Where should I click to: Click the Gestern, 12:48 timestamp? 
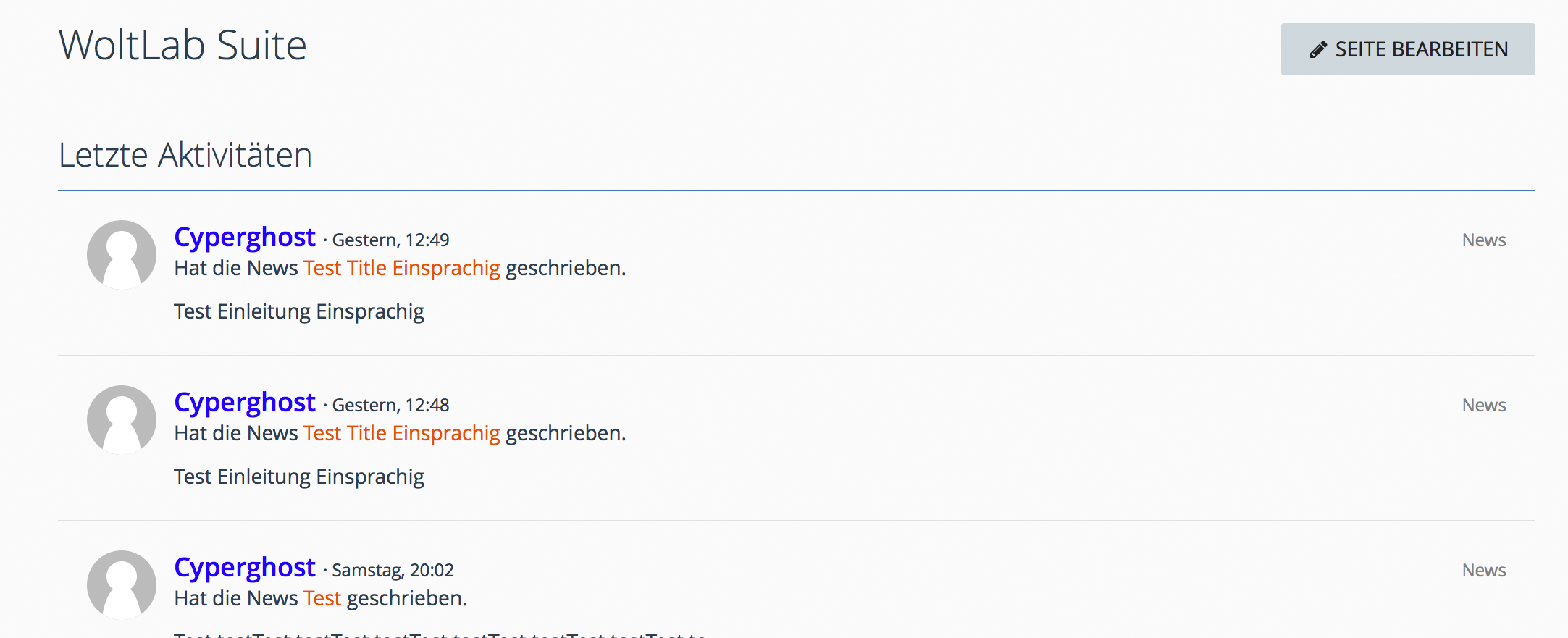(390, 406)
